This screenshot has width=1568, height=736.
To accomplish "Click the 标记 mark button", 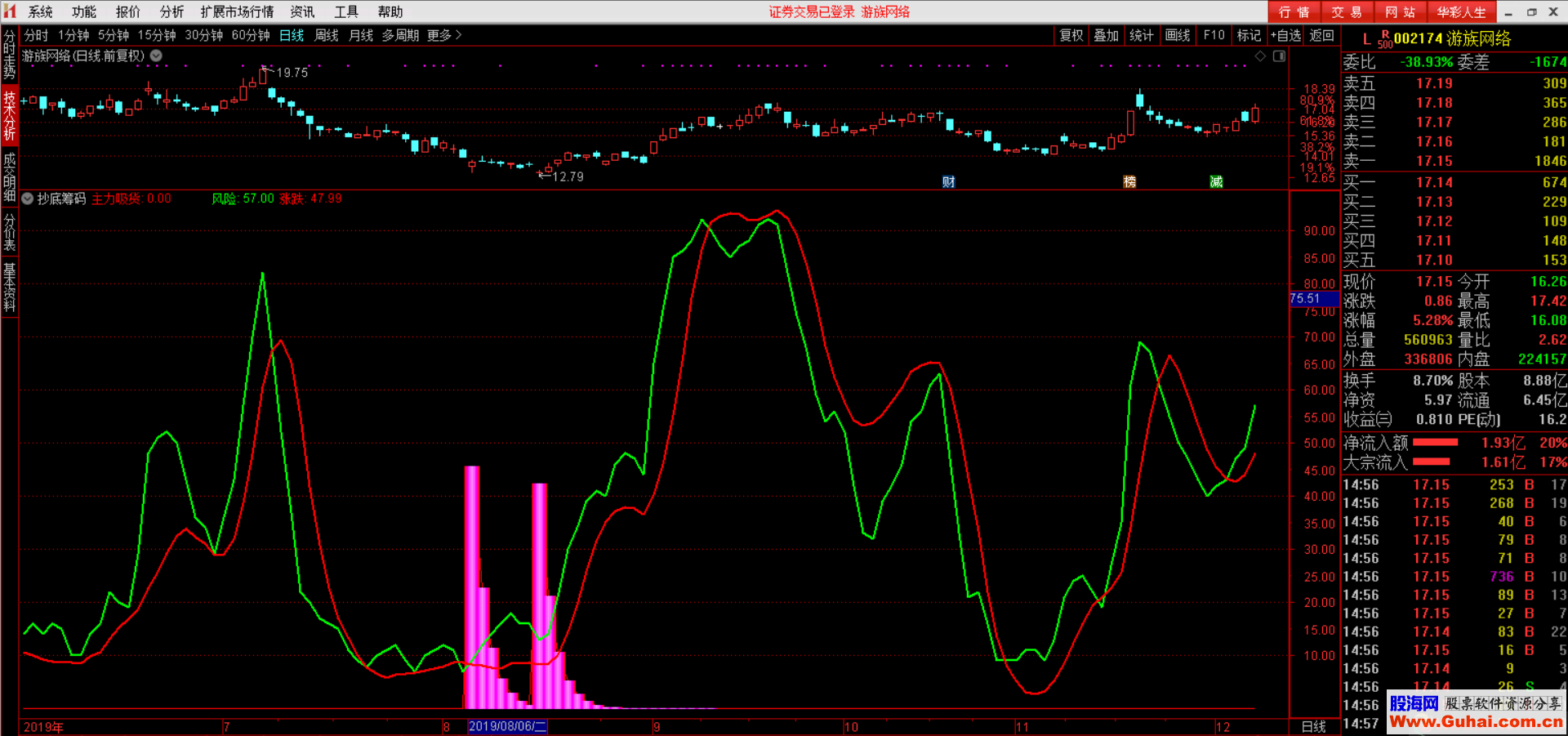I will 1249,35.
